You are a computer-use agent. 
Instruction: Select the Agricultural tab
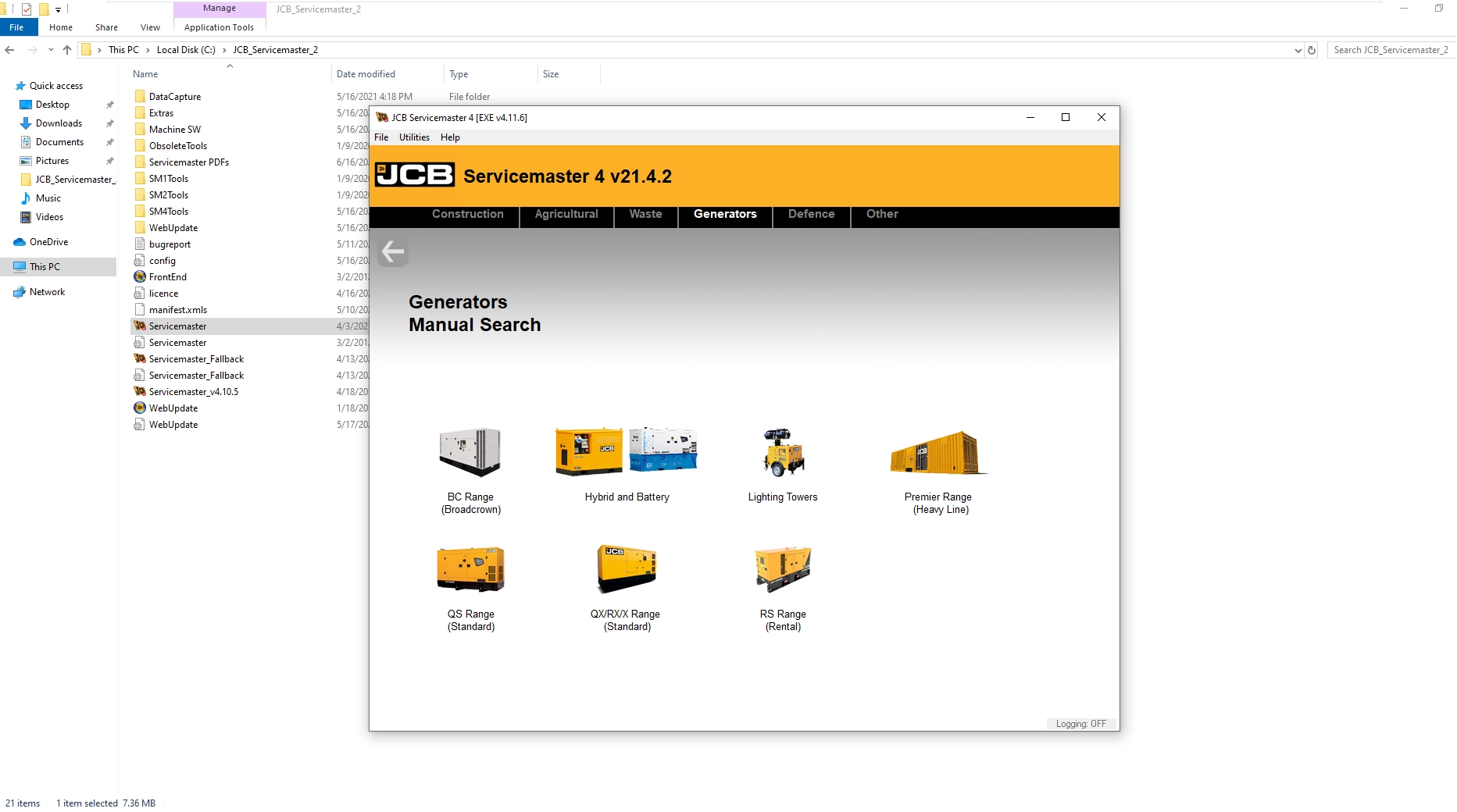pos(566,214)
